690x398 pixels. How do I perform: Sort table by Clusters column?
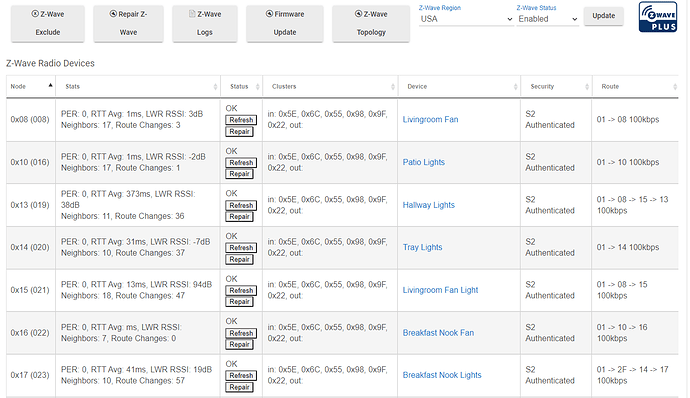(330, 86)
